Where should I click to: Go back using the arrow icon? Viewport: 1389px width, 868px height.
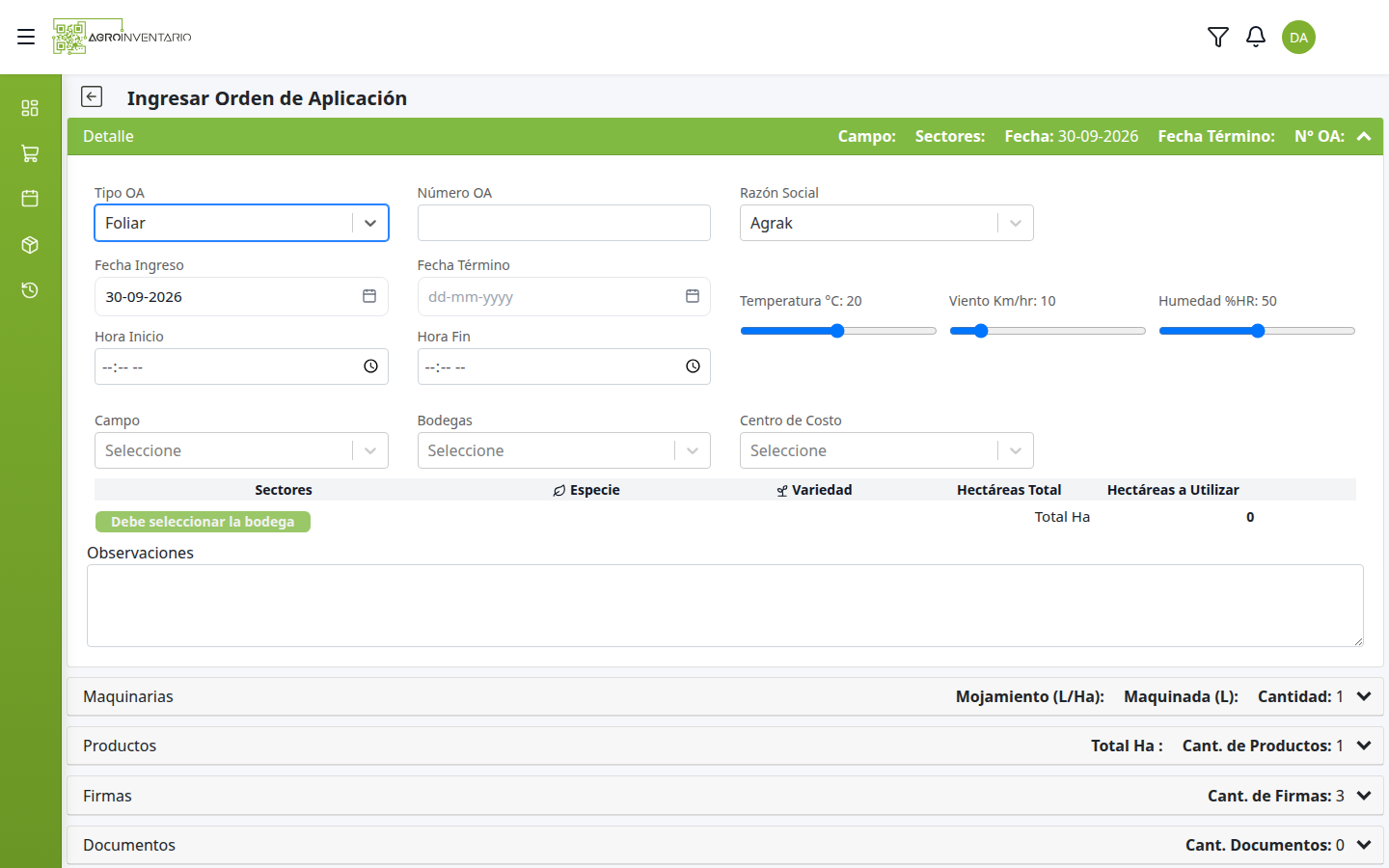click(92, 96)
